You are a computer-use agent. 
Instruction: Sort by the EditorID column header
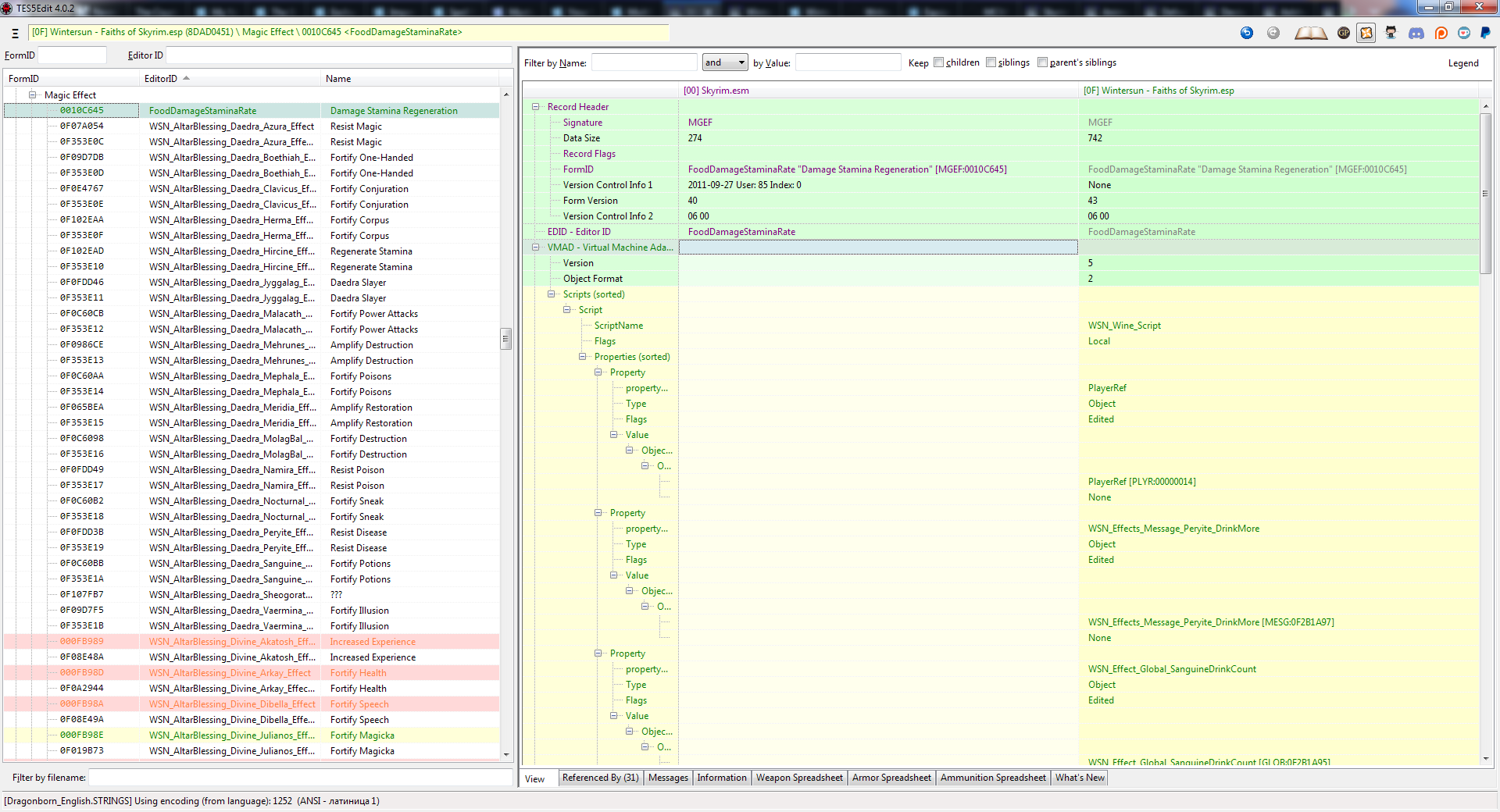(x=230, y=79)
